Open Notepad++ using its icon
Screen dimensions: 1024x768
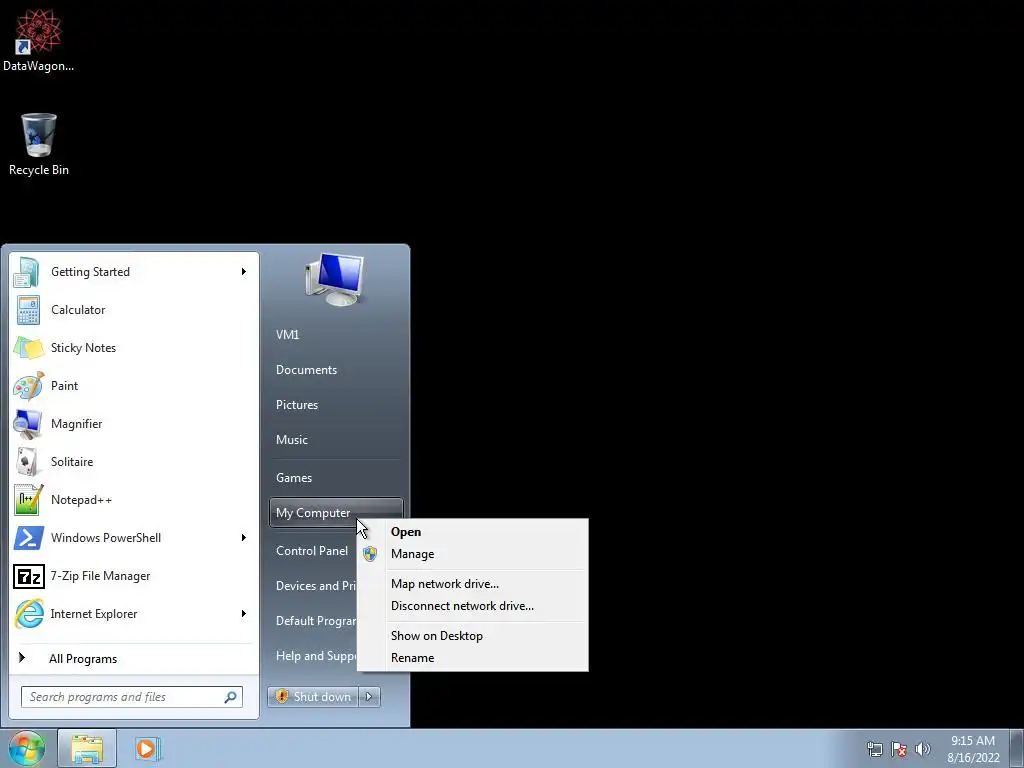(29, 500)
